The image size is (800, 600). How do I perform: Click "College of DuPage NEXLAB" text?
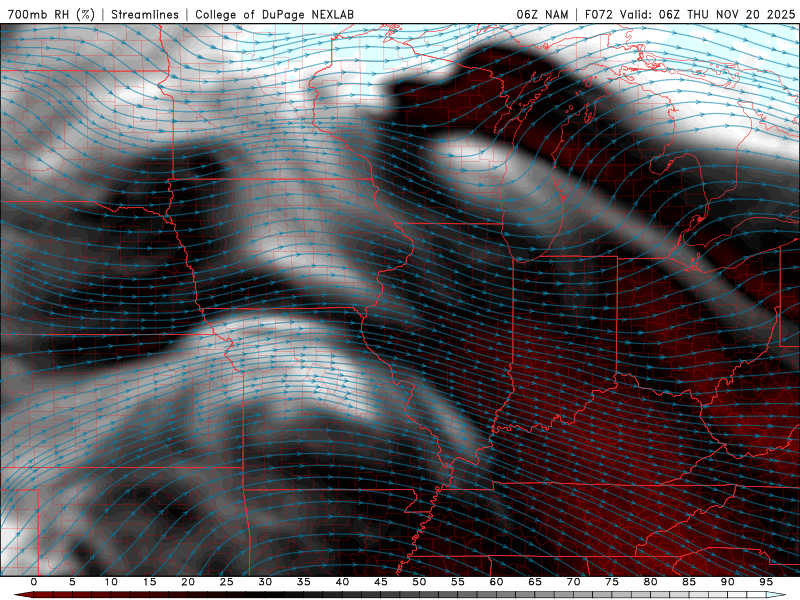pos(274,14)
